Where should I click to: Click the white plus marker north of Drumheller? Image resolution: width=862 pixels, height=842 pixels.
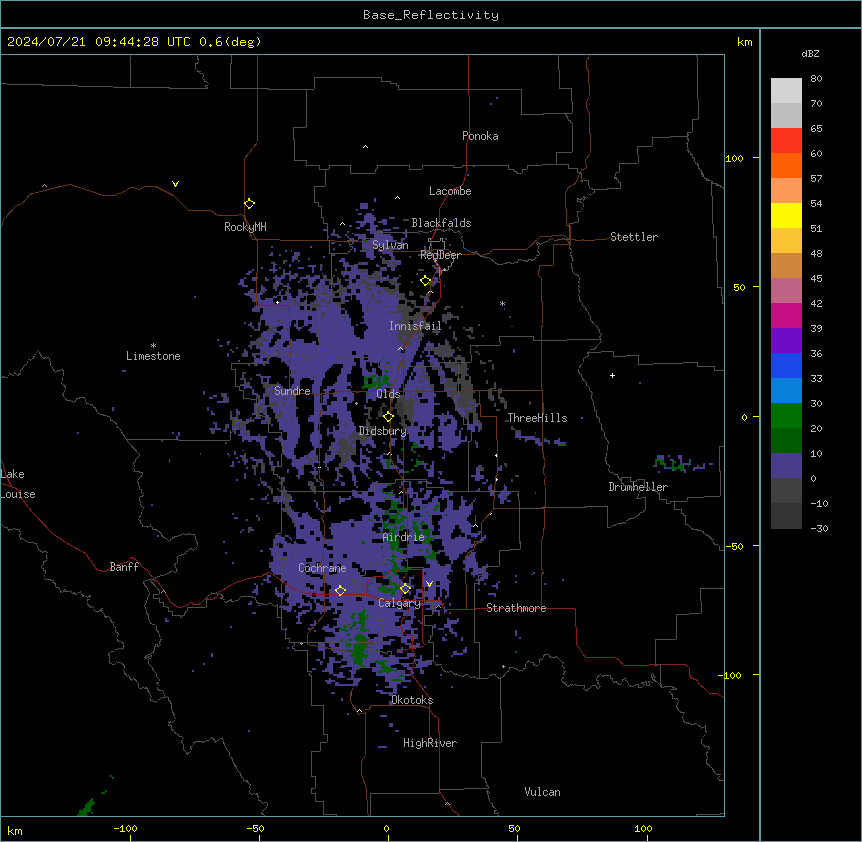(612, 375)
